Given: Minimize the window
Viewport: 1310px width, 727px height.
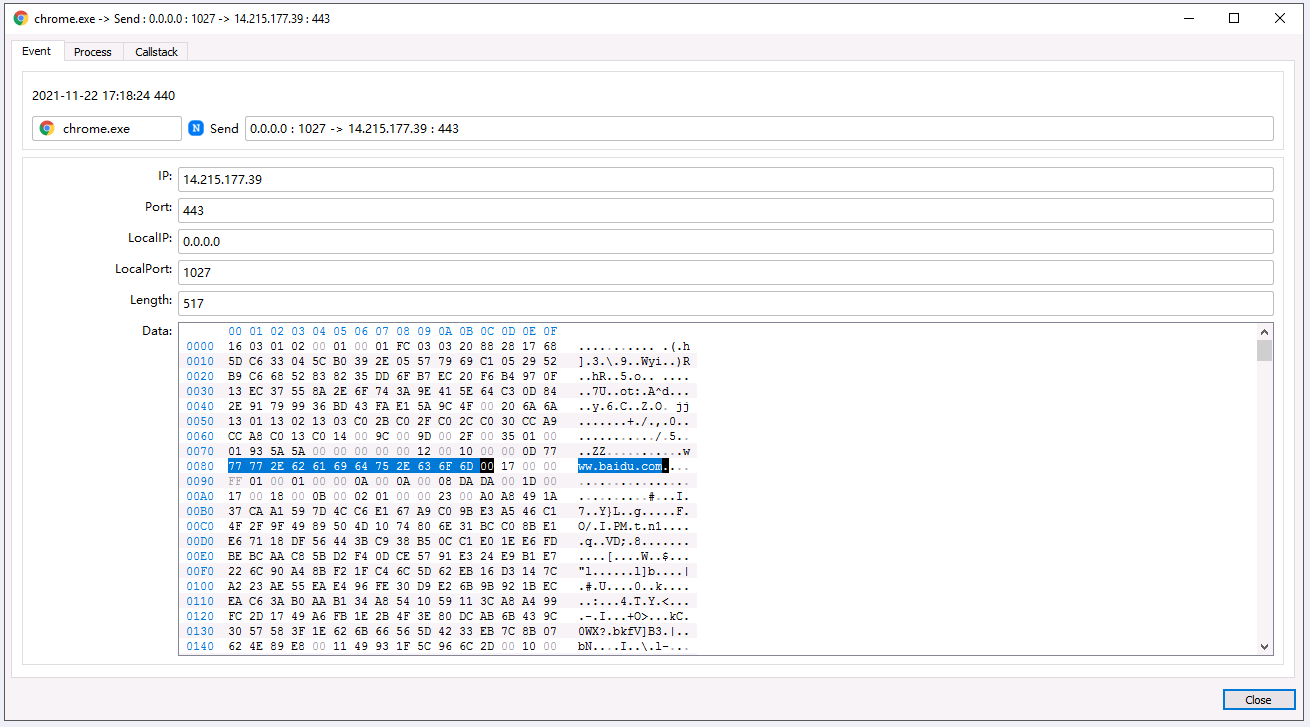Looking at the screenshot, I should click(1188, 18).
